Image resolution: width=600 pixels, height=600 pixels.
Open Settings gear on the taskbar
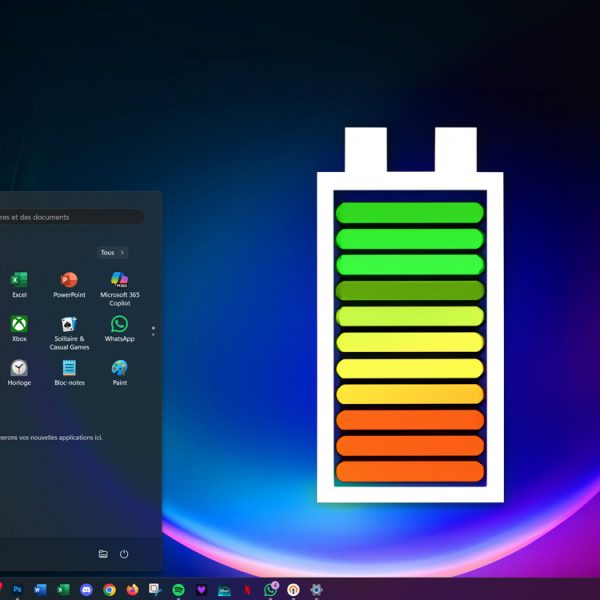click(316, 590)
